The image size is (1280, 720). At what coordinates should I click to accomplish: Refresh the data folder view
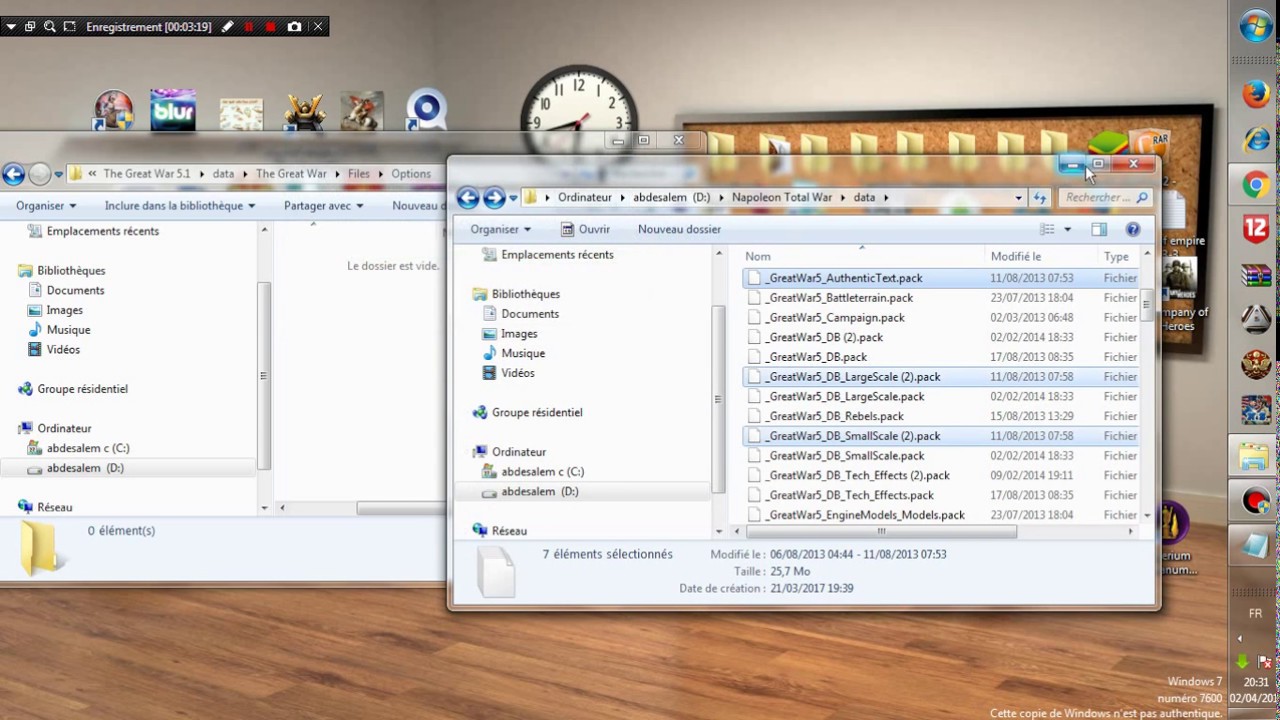pos(1040,198)
